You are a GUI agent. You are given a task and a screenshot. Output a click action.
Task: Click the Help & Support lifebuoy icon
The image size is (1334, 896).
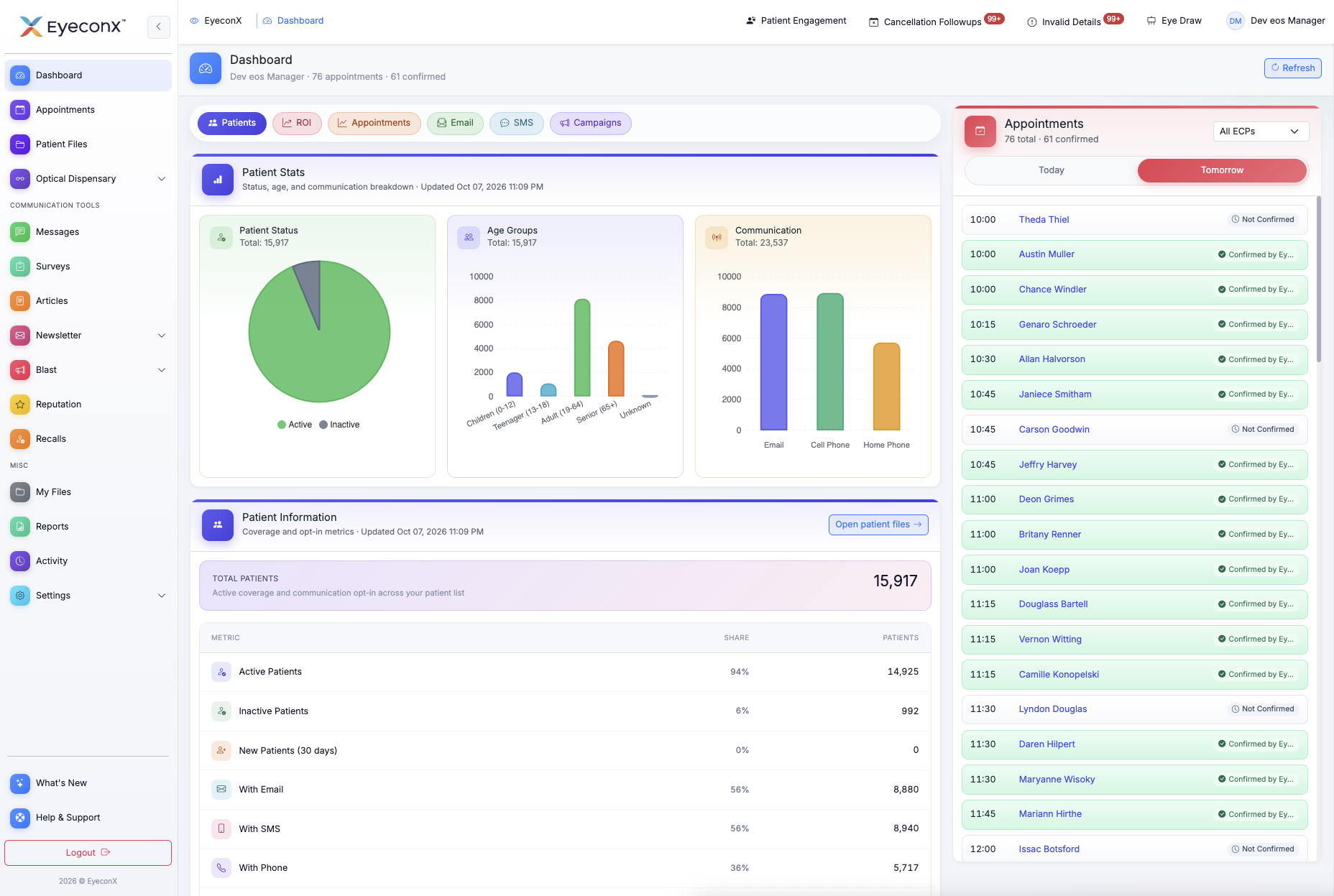tap(20, 818)
